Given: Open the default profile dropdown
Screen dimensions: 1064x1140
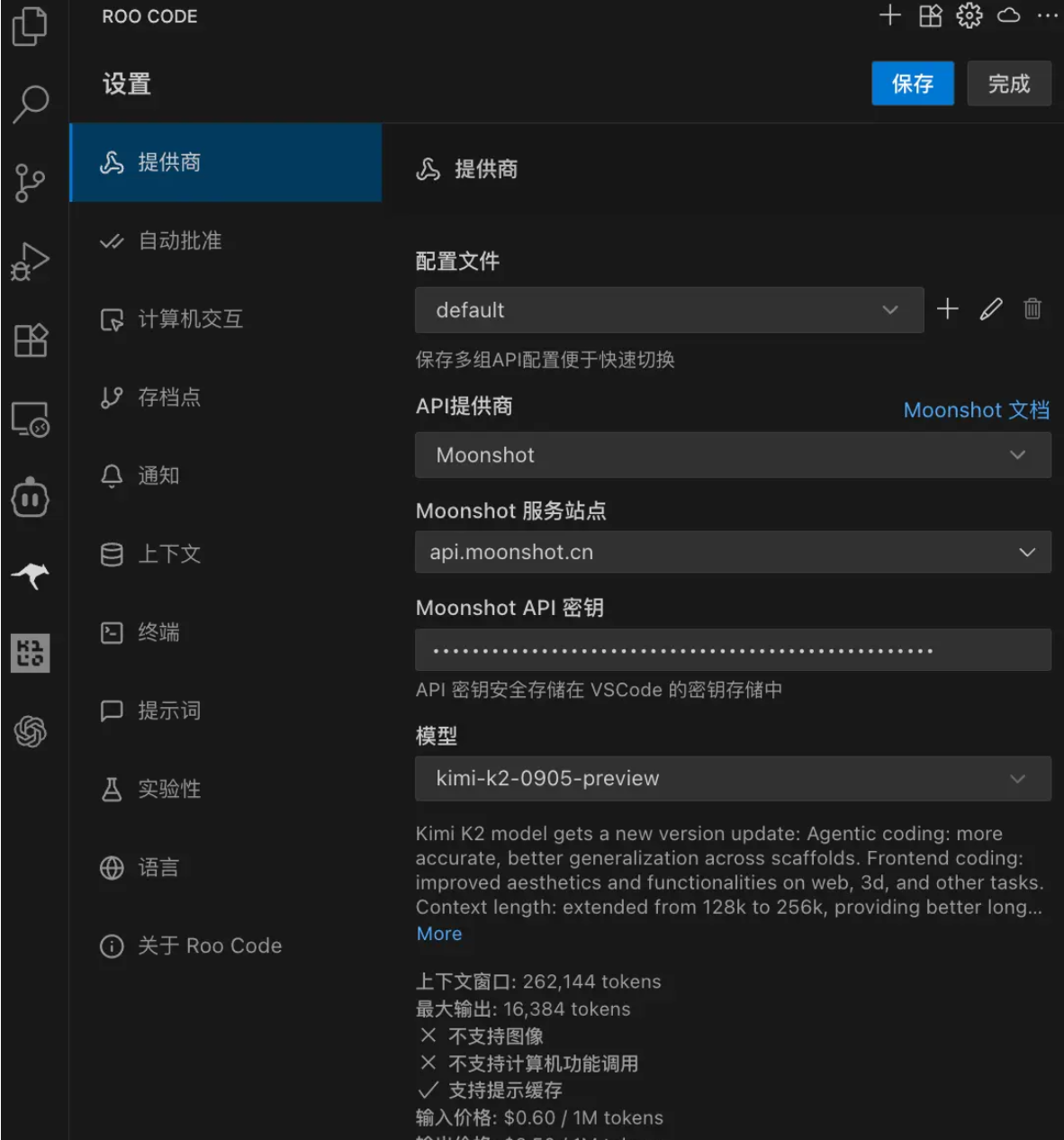Looking at the screenshot, I should point(670,310).
